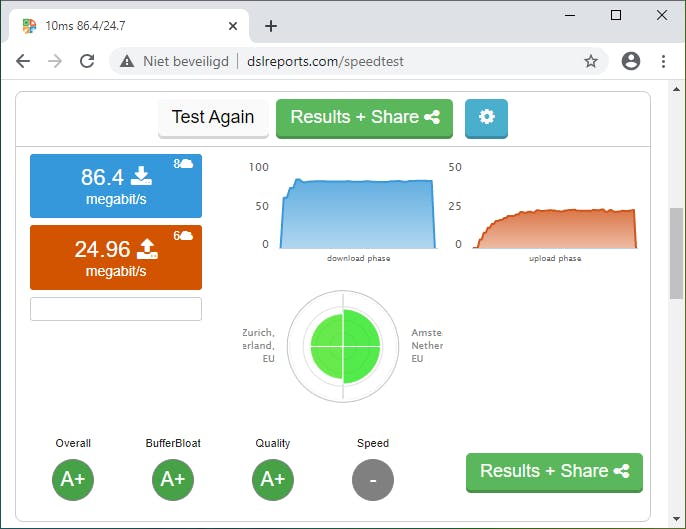Close the '10ms 86.4/24.7' tab
The image size is (686, 529).
tap(233, 26)
